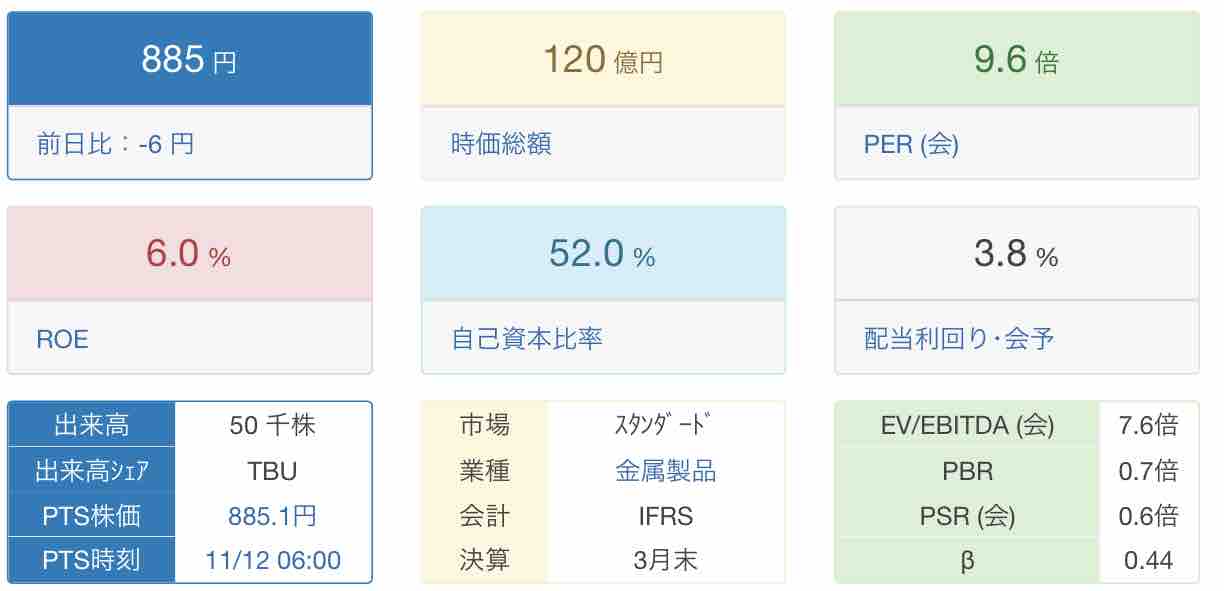1224x591 pixels.
Task: Click the 出来高シェア row header
Action: pos(91,471)
